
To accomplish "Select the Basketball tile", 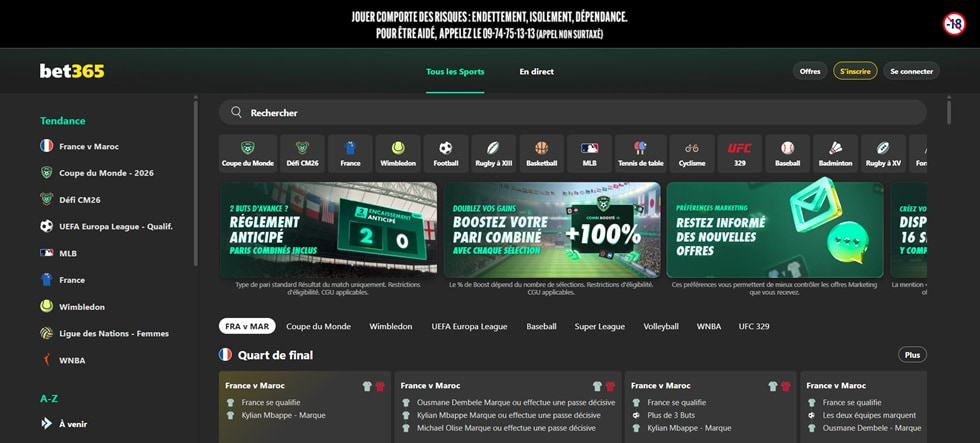I will (541, 154).
